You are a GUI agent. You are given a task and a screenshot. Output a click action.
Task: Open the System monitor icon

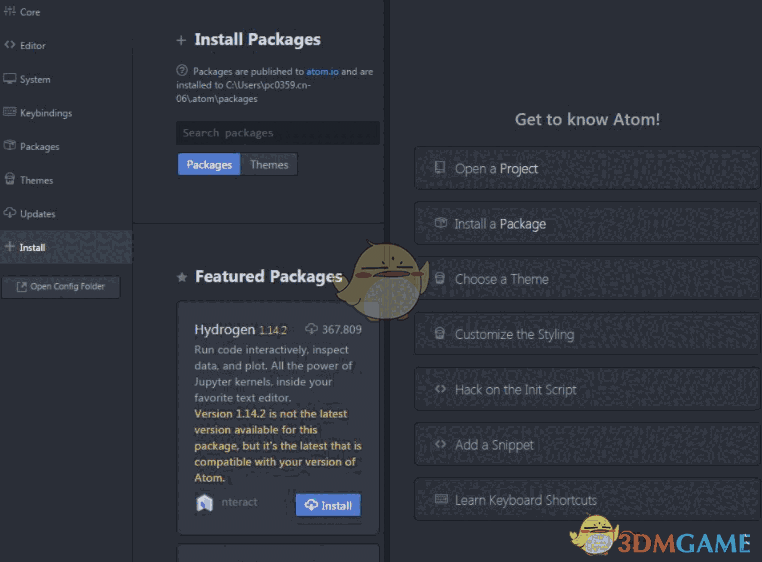tap(9, 78)
